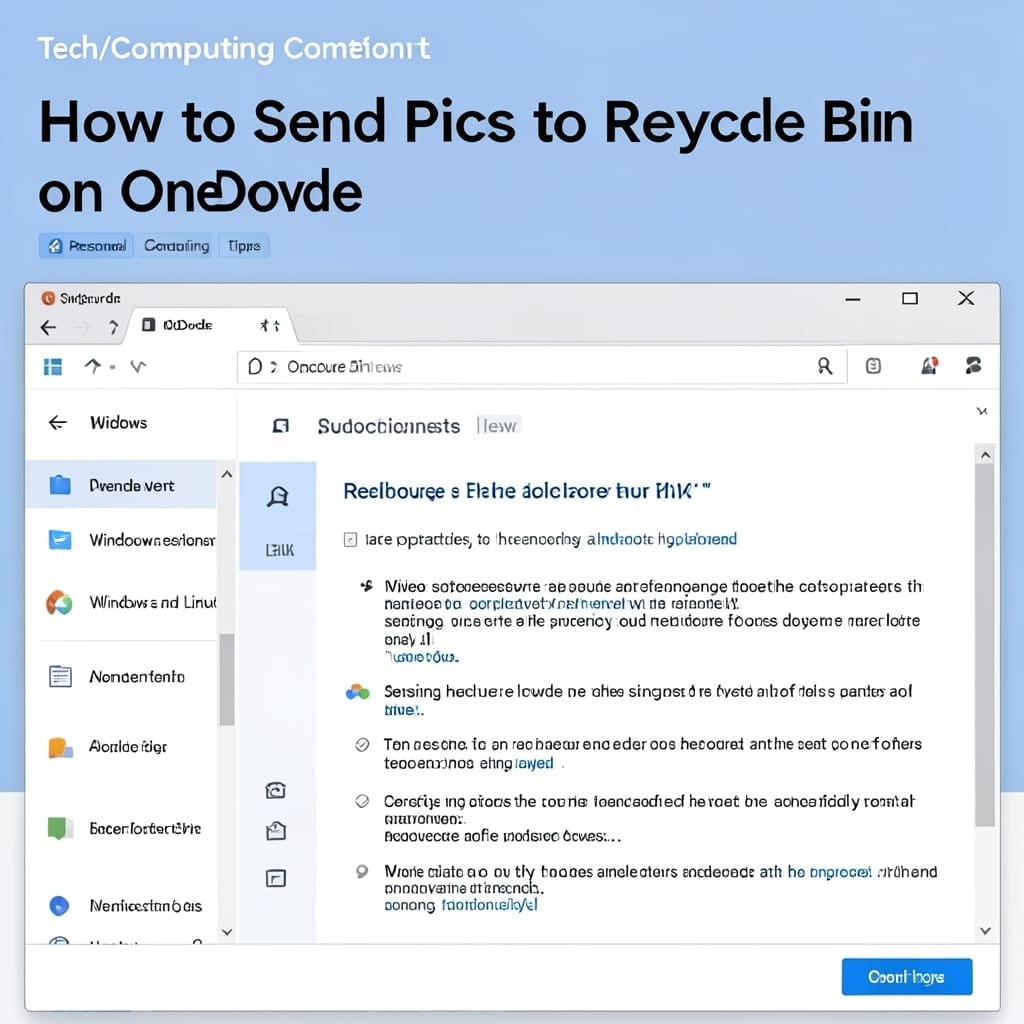Image resolution: width=1024 pixels, height=1024 pixels.
Task: Select the green Bacenlorterthie icon
Action: coord(59,828)
